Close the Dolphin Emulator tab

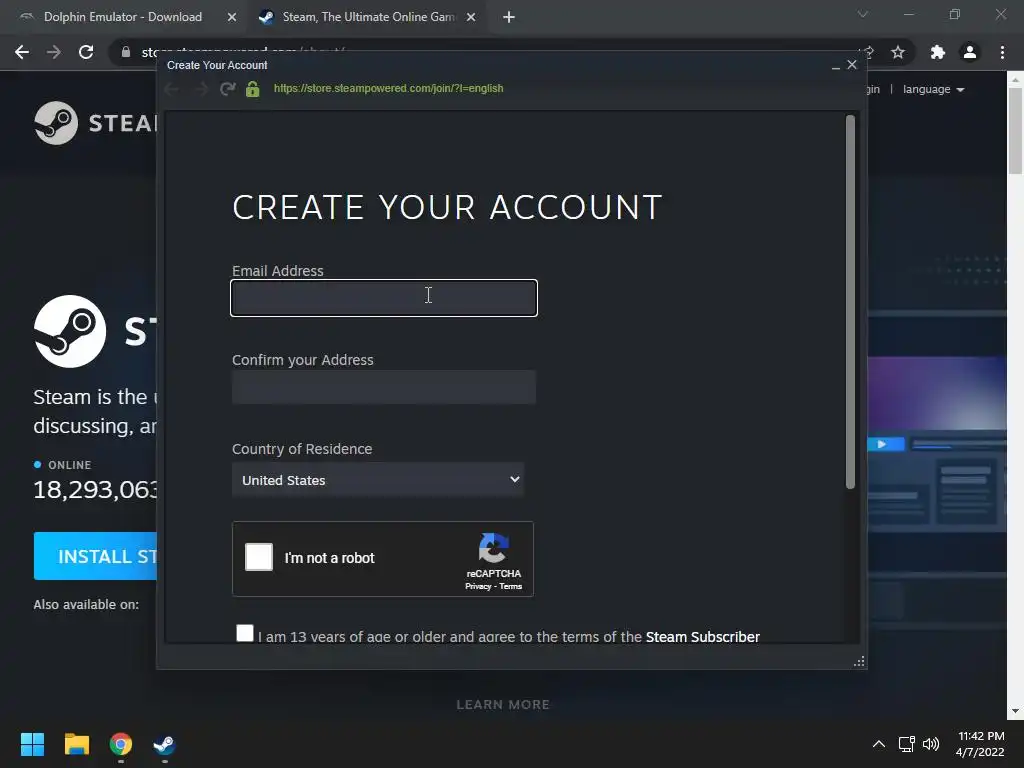click(x=232, y=17)
